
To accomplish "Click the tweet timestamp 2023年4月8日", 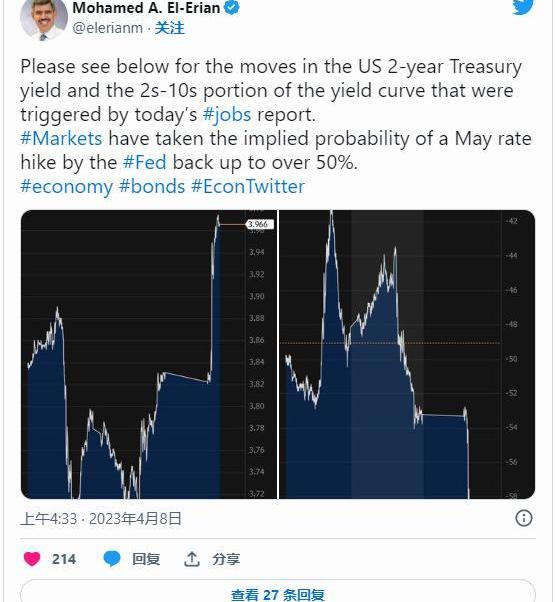I will (x=135, y=519).
